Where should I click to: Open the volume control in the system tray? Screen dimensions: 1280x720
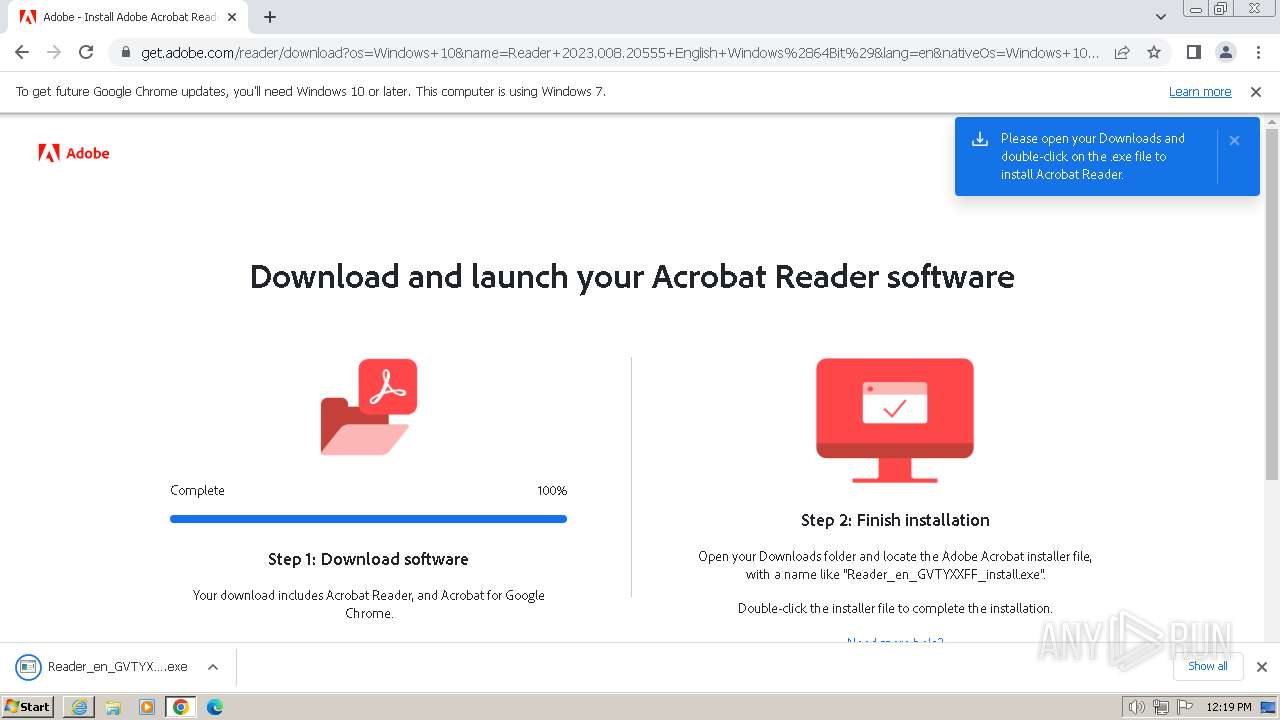coord(1136,707)
